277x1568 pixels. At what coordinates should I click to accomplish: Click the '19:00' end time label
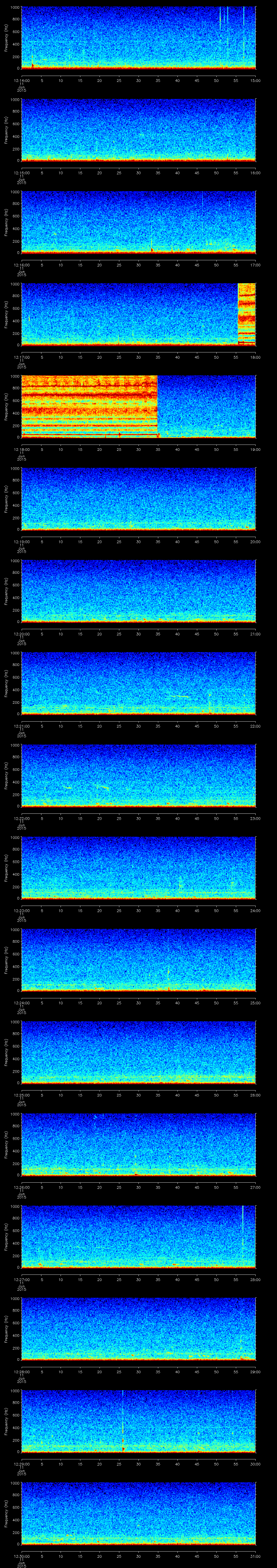(256, 450)
